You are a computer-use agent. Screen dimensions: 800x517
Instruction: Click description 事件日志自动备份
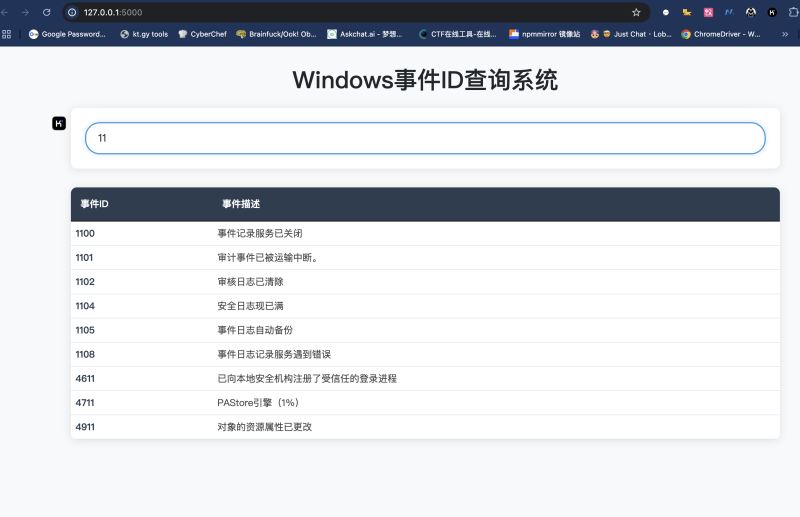click(x=255, y=330)
